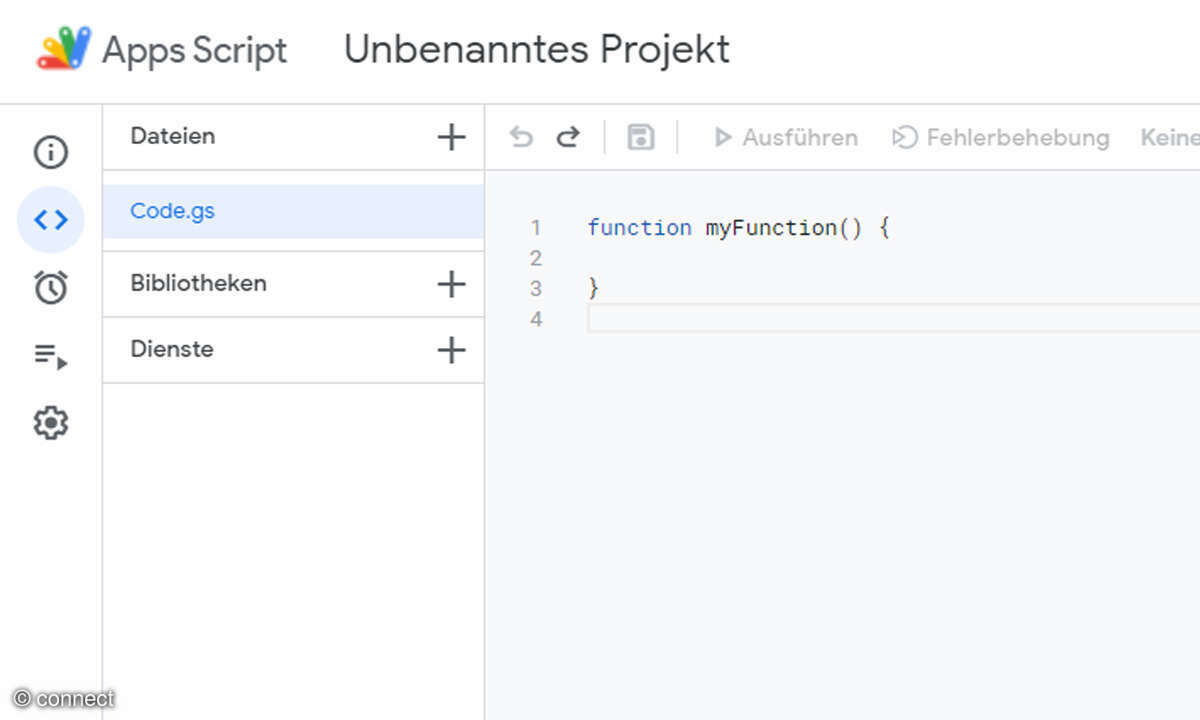Screen dimensions: 1200x720
Task: Add a library with Bibliotheken plus
Action: (452, 284)
